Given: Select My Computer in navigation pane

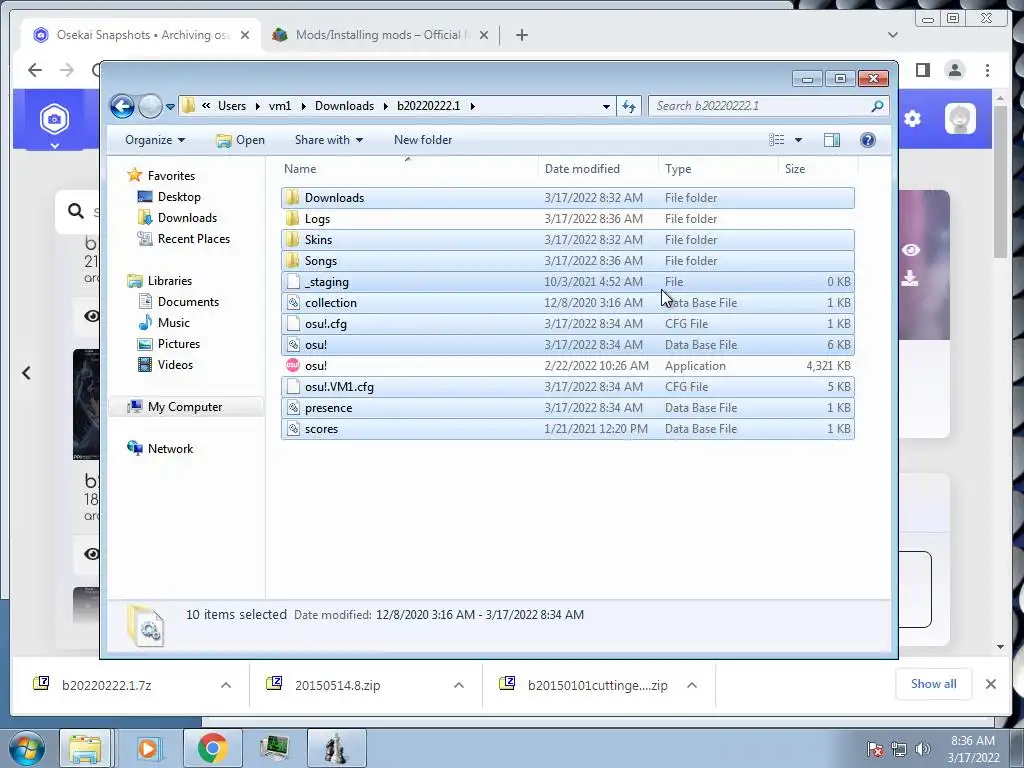Looking at the screenshot, I should point(185,406).
